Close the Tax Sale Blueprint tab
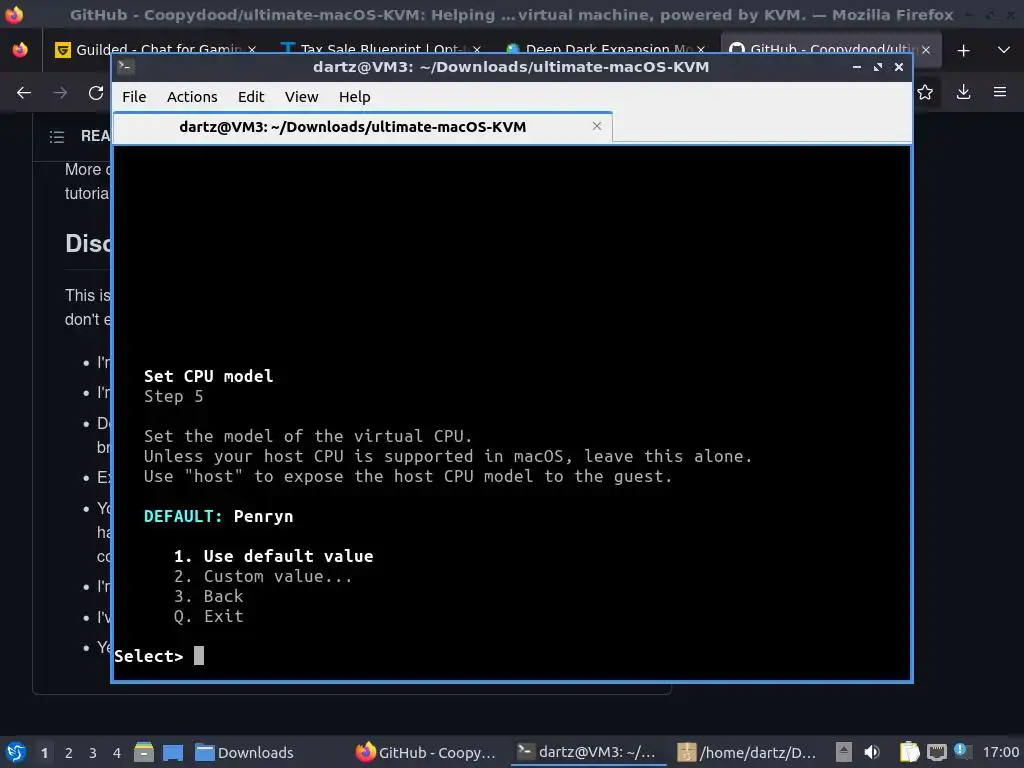This screenshot has width=1024, height=768. [x=477, y=50]
